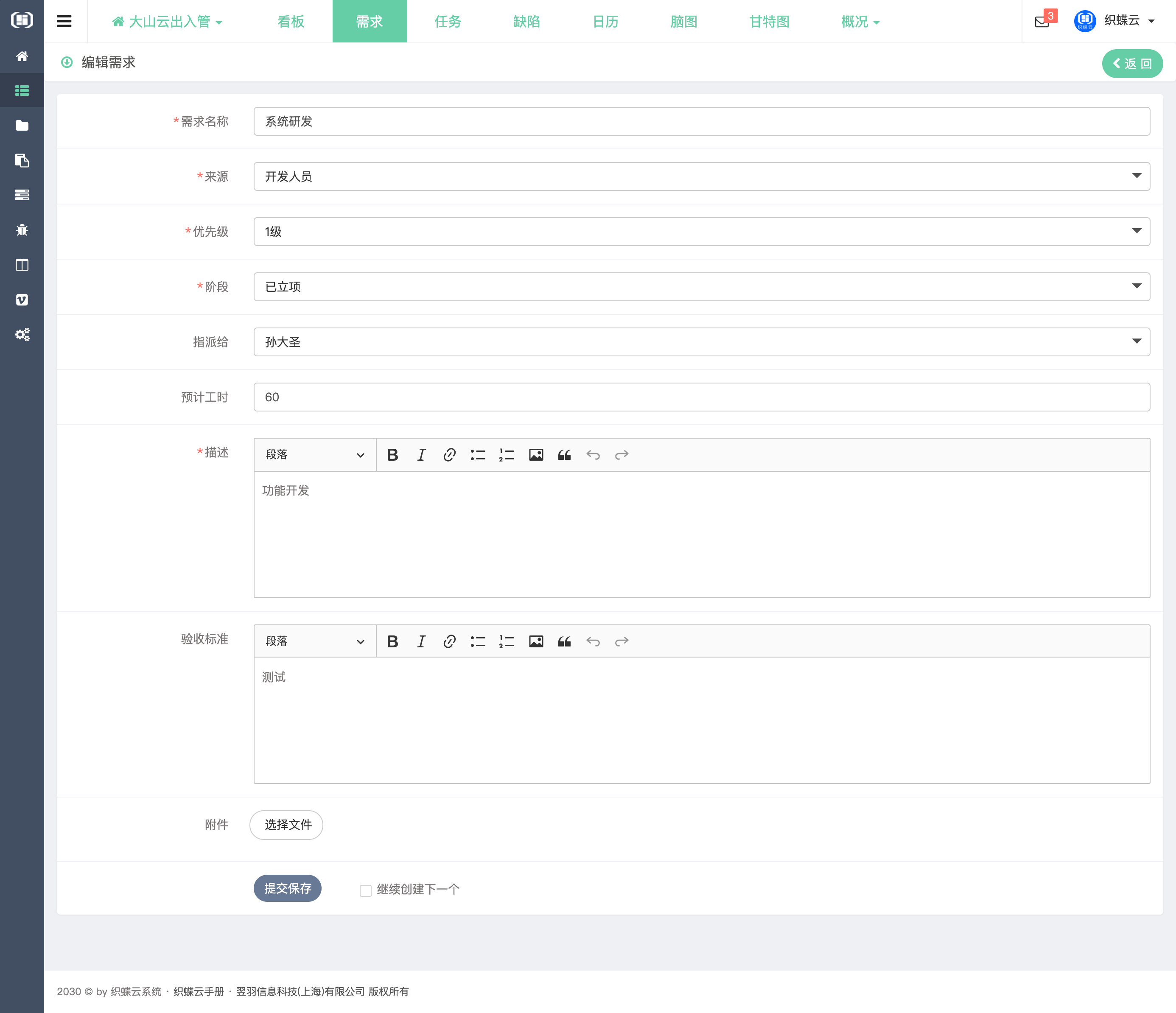The width and height of the screenshot is (1176, 1013).
Task: Toggle the hamburger menu icon
Action: click(64, 22)
